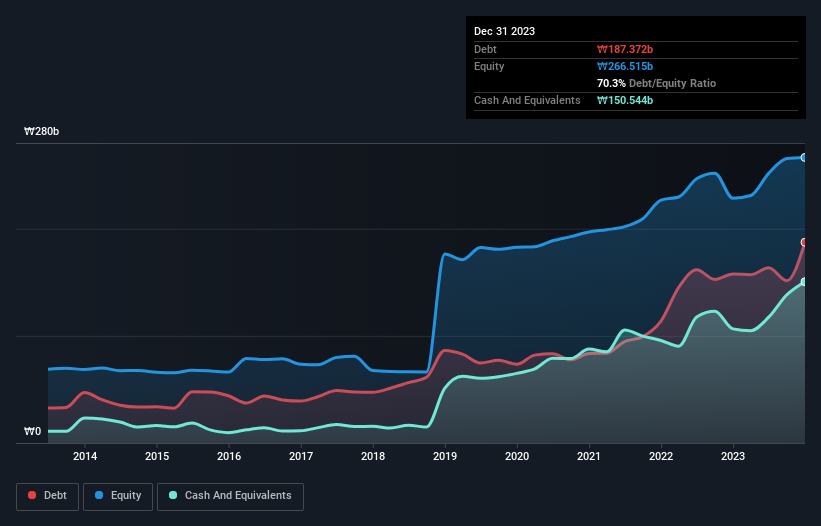The height and width of the screenshot is (526, 821).
Task: Click the 2023 x-axis label
Action: (733, 456)
